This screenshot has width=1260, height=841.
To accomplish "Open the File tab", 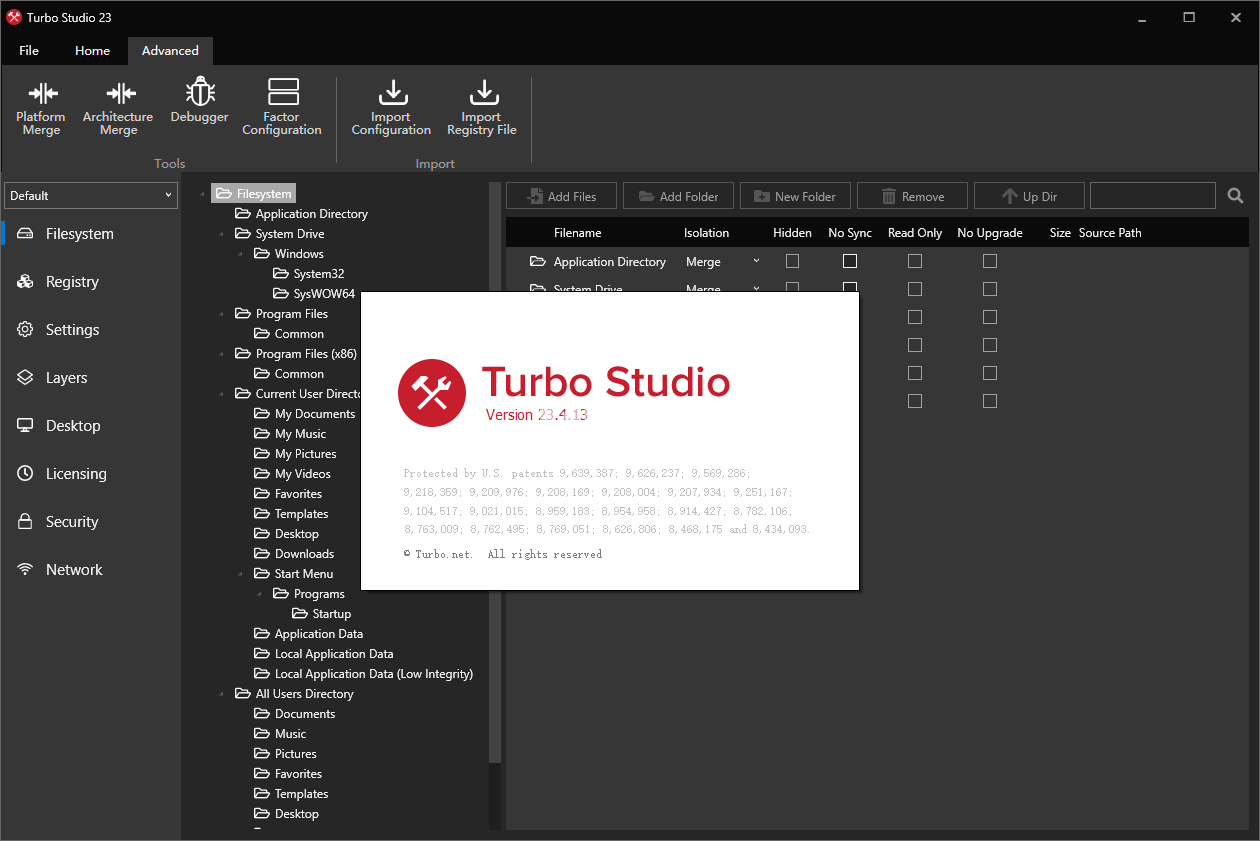I will (29, 51).
